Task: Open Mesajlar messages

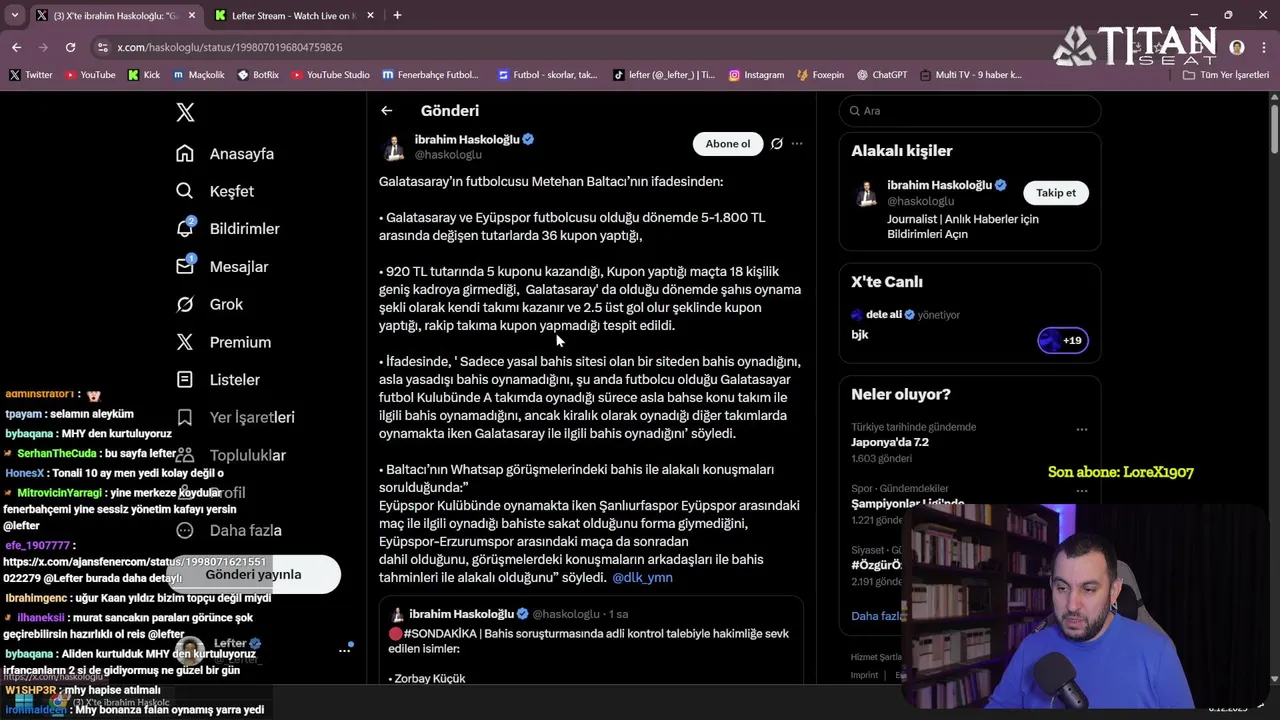Action: (x=222, y=267)
